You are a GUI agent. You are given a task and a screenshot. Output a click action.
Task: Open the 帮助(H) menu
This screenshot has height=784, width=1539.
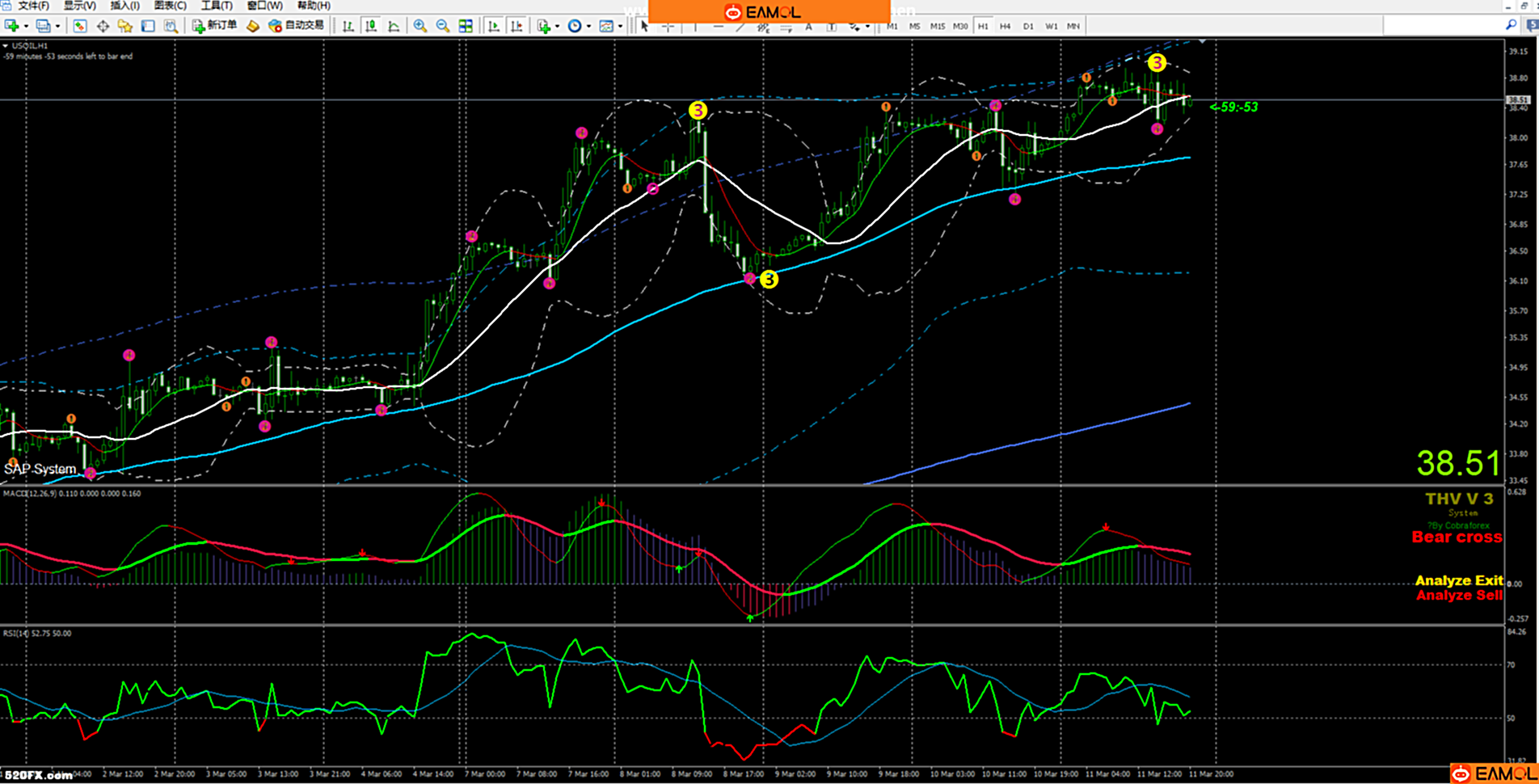314,6
